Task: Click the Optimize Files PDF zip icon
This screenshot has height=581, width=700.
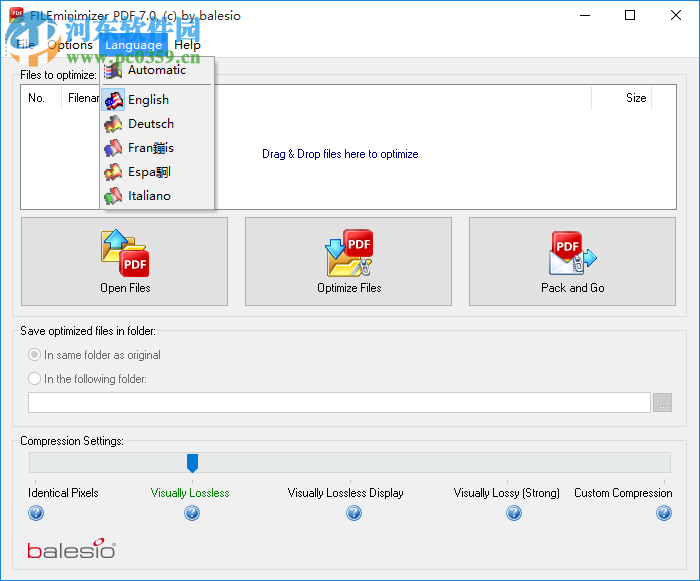Action: pyautogui.click(x=350, y=253)
